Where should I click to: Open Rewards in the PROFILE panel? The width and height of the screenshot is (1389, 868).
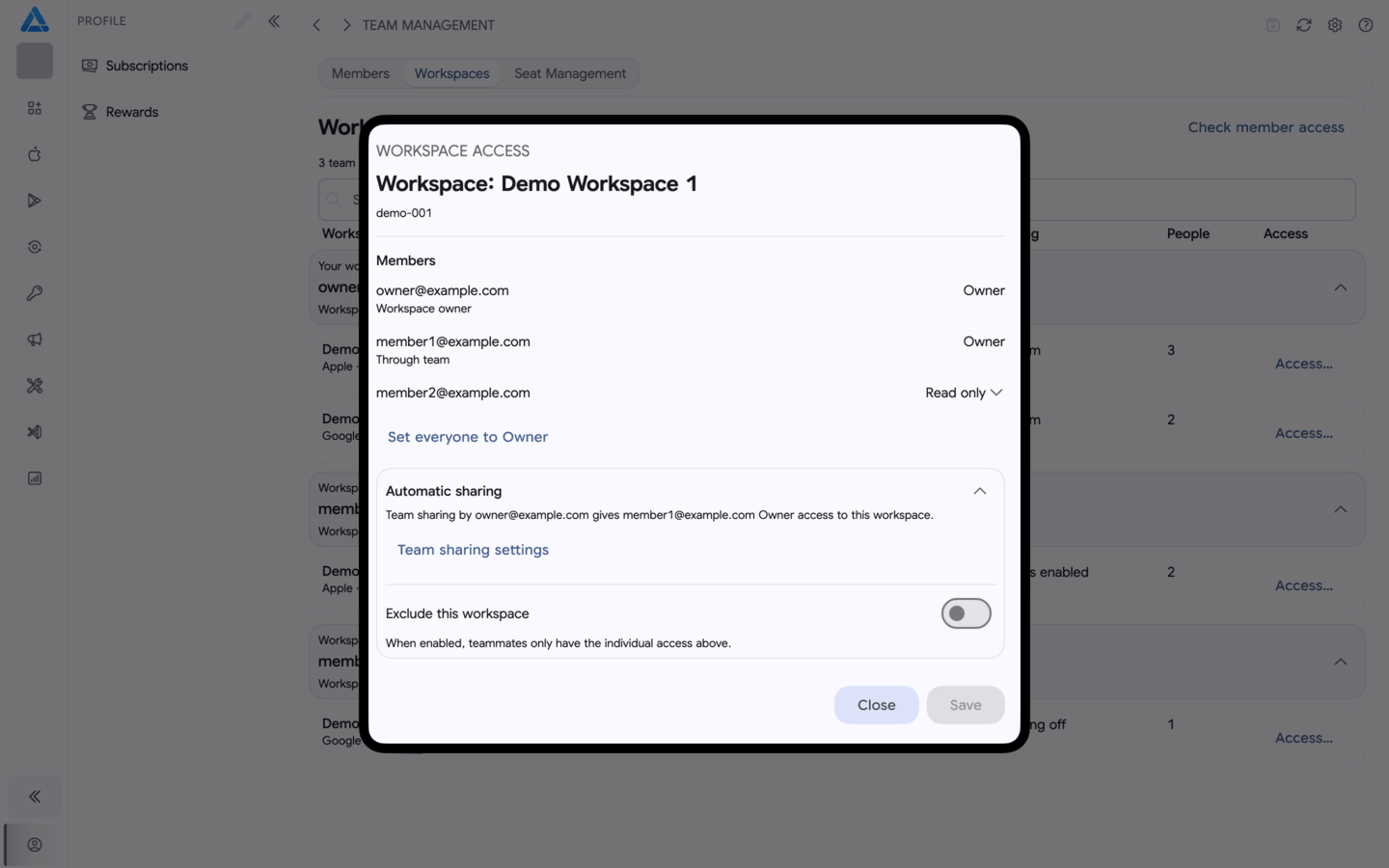coord(132,112)
